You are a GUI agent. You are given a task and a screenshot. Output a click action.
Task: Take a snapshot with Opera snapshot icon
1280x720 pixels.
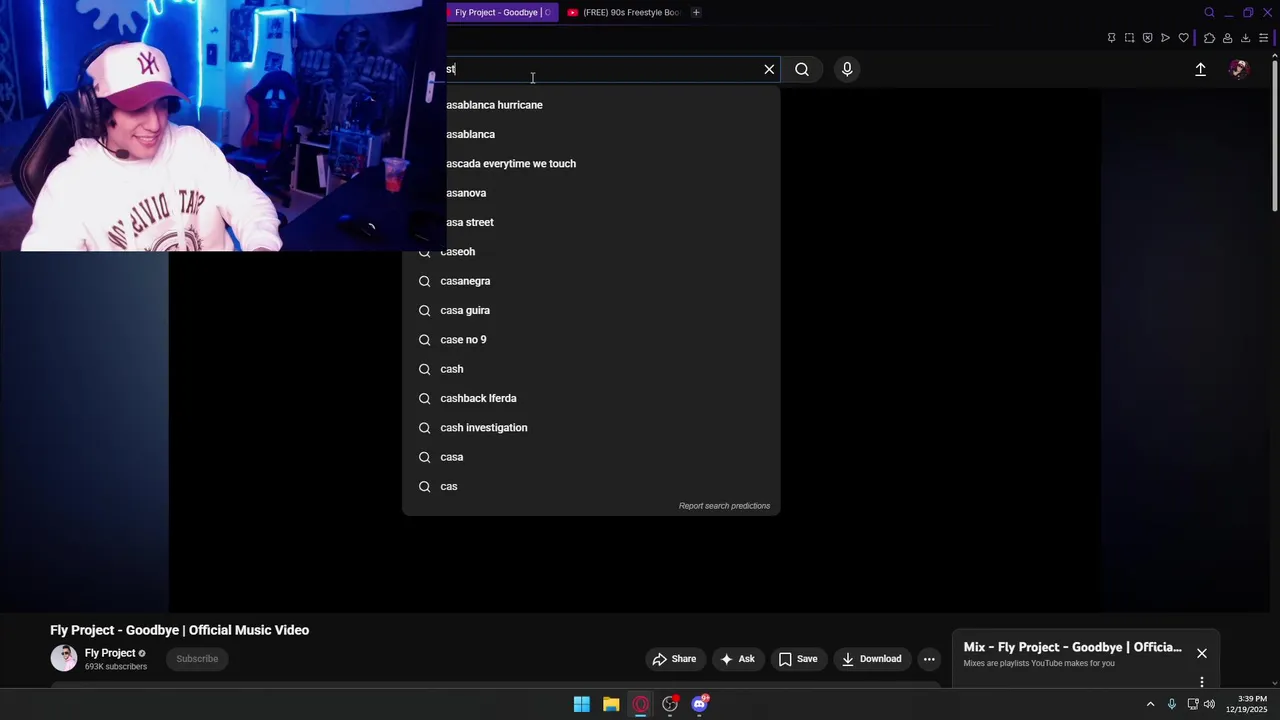[x=1129, y=38]
